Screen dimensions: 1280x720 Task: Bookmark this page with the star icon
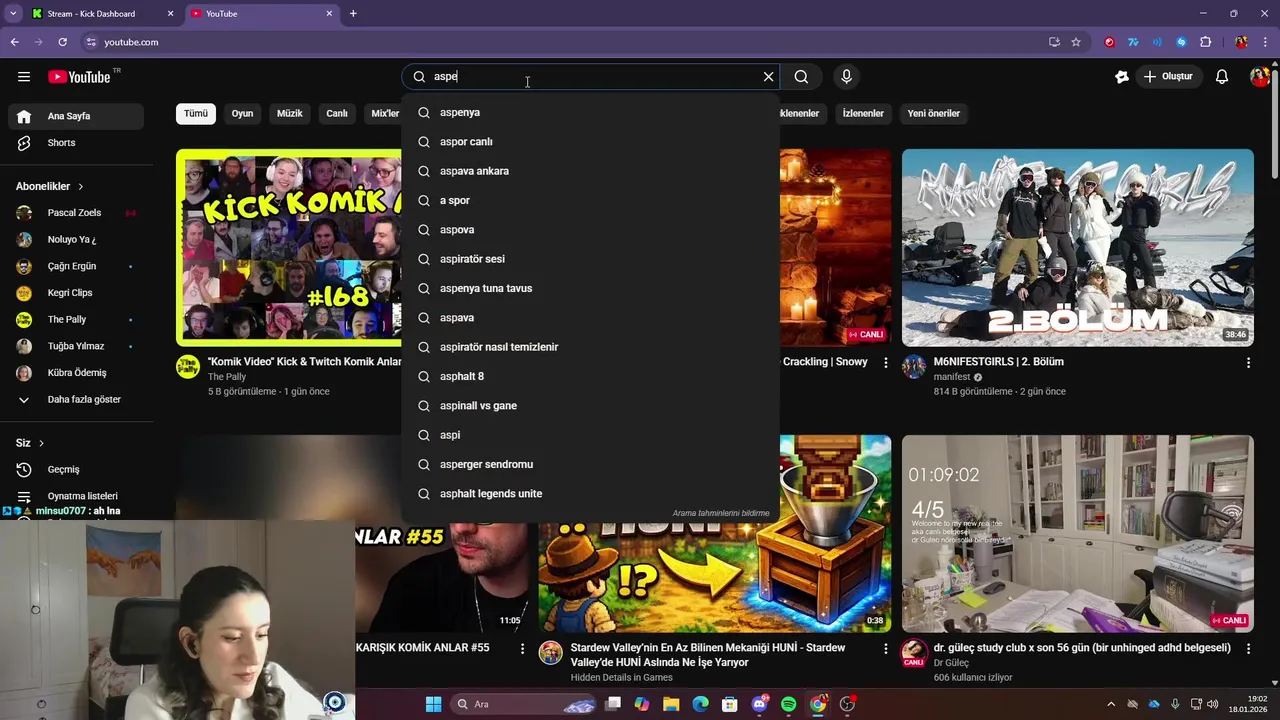point(1076,42)
